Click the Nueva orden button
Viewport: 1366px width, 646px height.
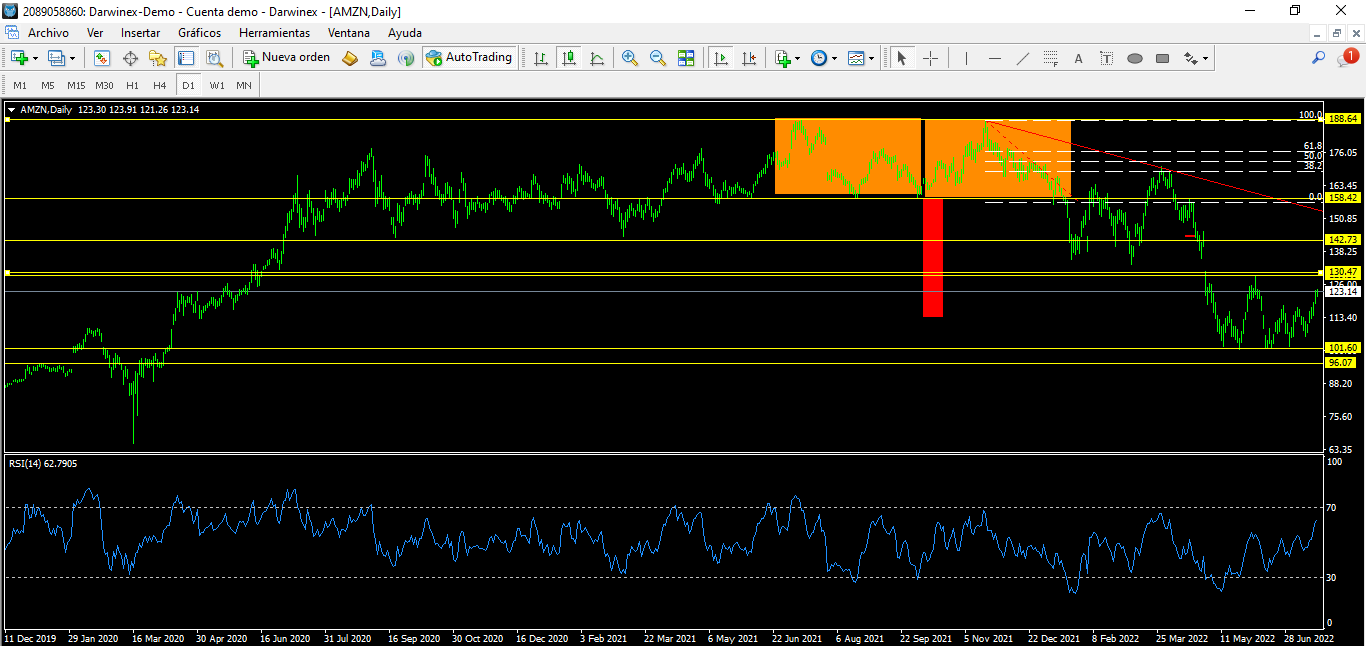pos(286,58)
